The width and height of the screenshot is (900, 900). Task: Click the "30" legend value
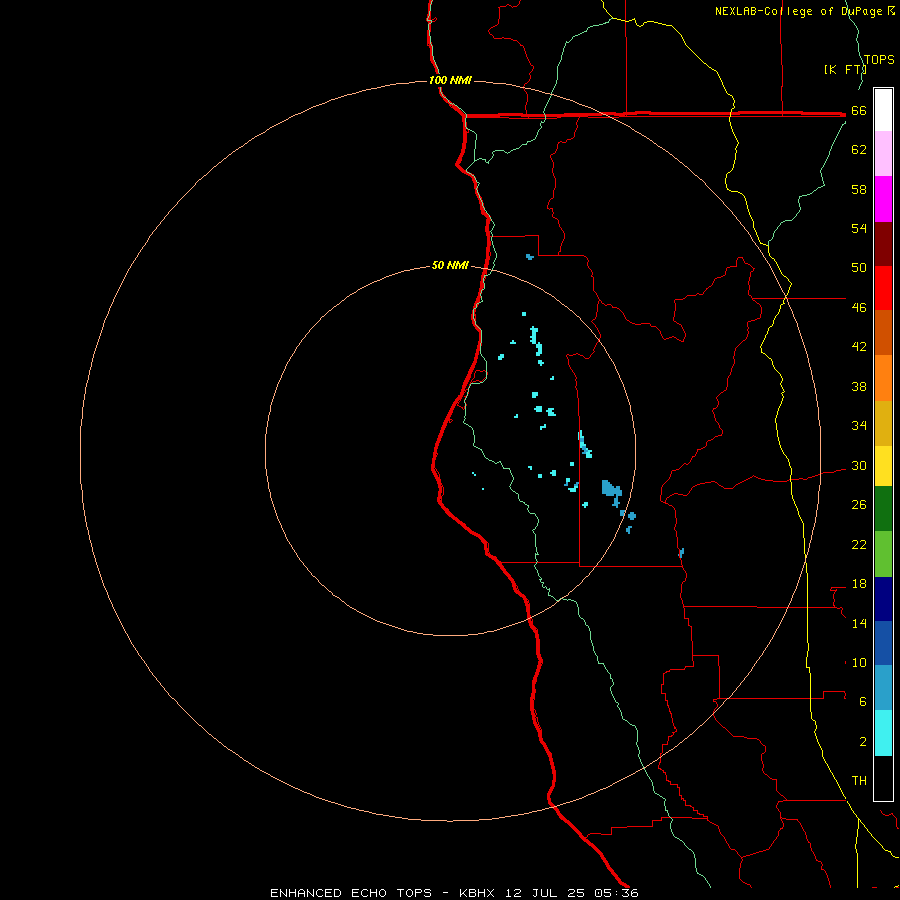(x=859, y=465)
